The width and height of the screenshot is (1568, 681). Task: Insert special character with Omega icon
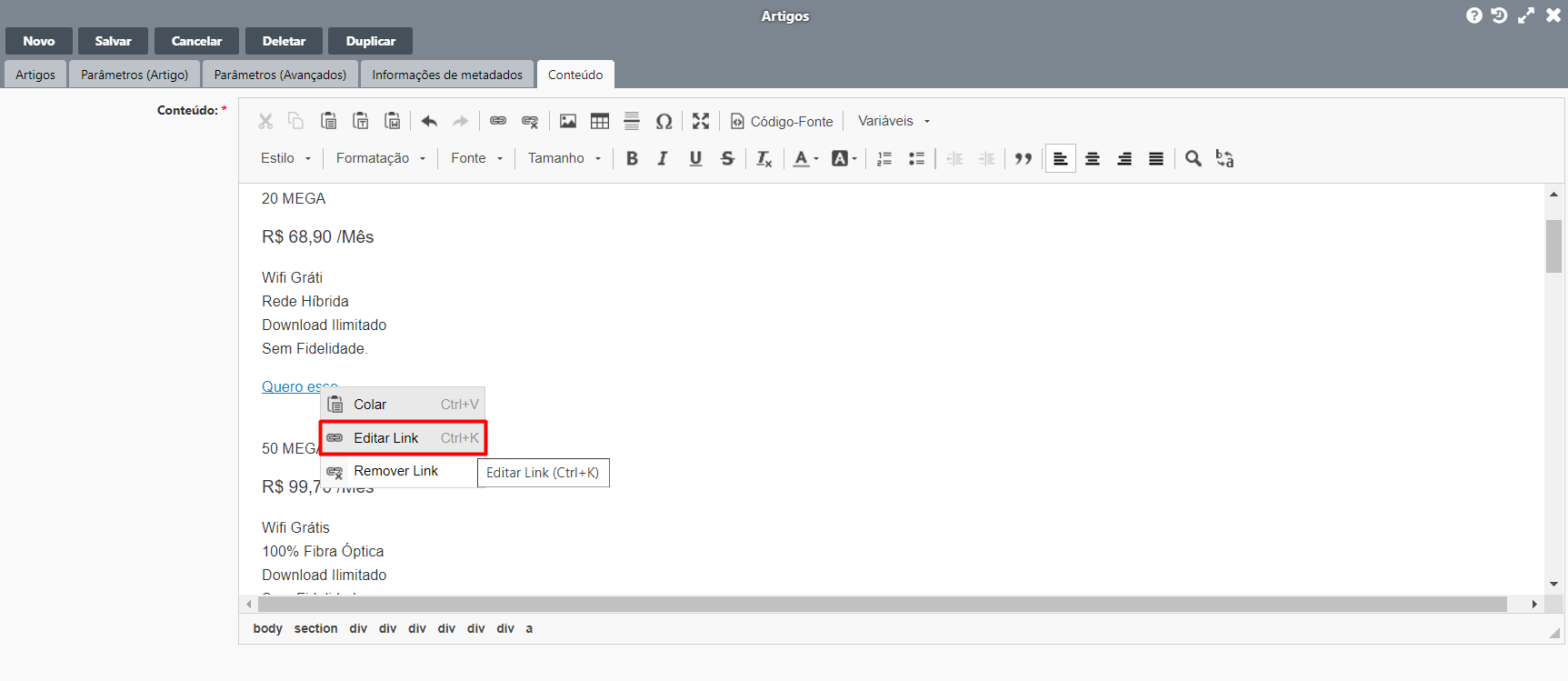click(664, 121)
